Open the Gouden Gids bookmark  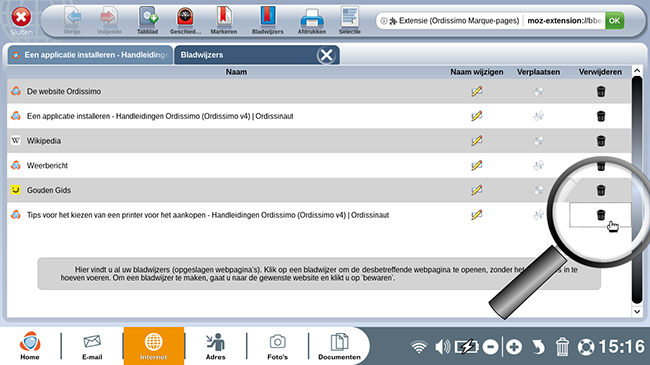click(49, 190)
